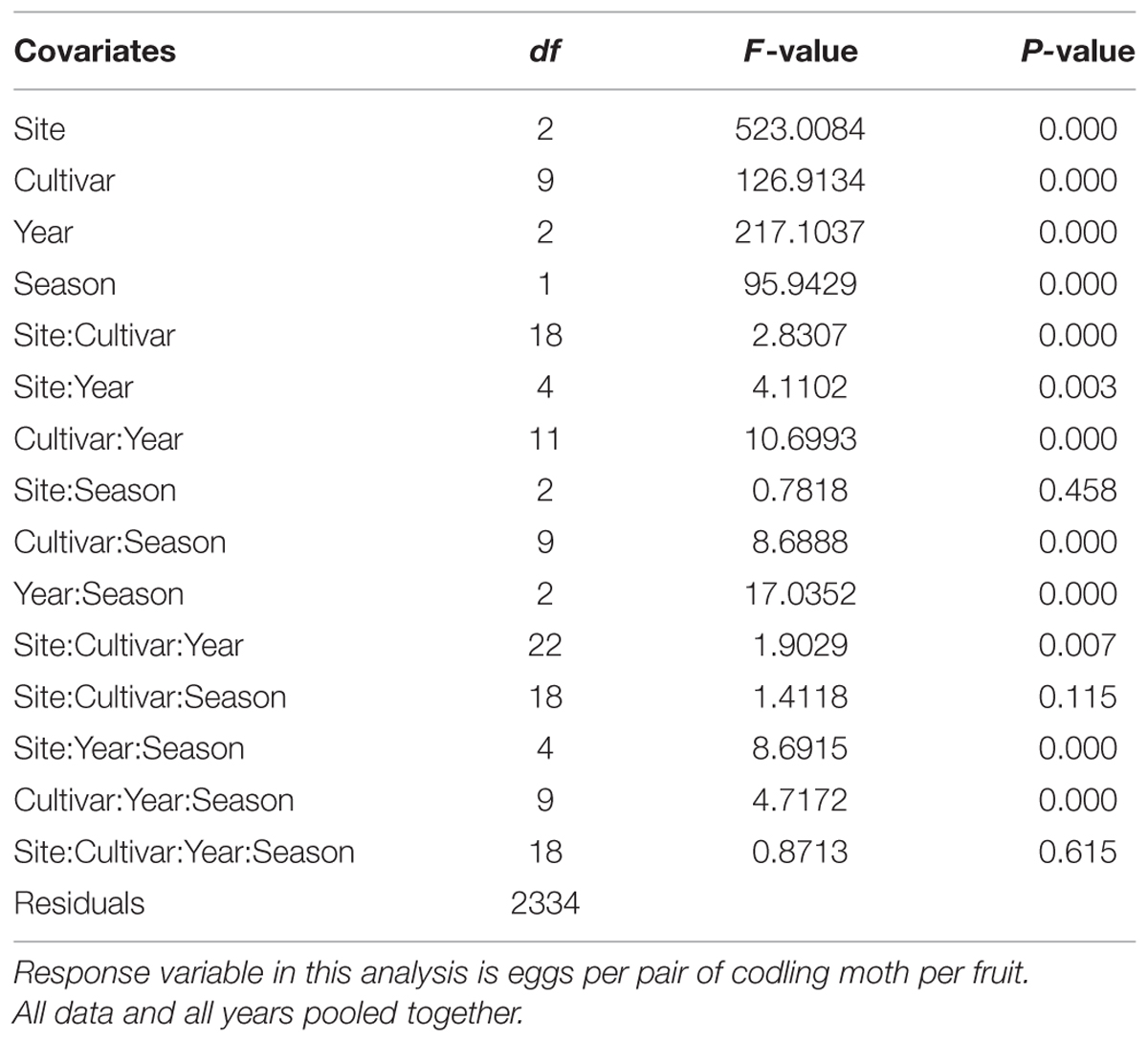Click the Site row label

(39, 129)
